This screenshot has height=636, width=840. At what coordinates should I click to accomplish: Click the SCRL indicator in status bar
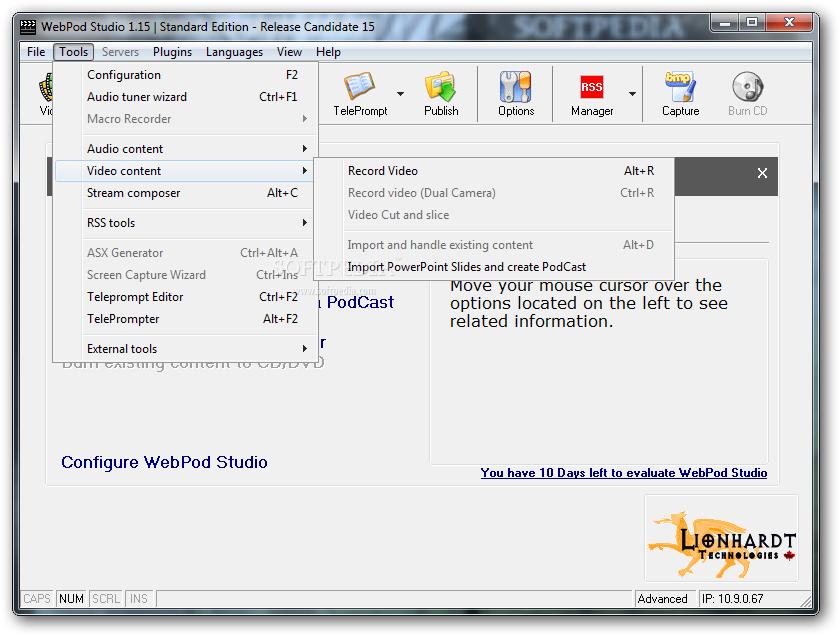[106, 598]
